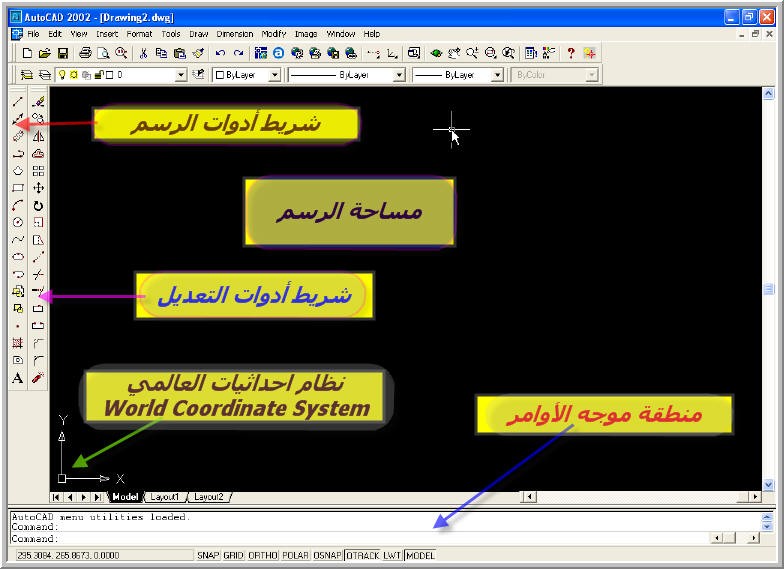This screenshot has height=569, width=784.
Task: Open the Format menu
Action: tap(139, 34)
